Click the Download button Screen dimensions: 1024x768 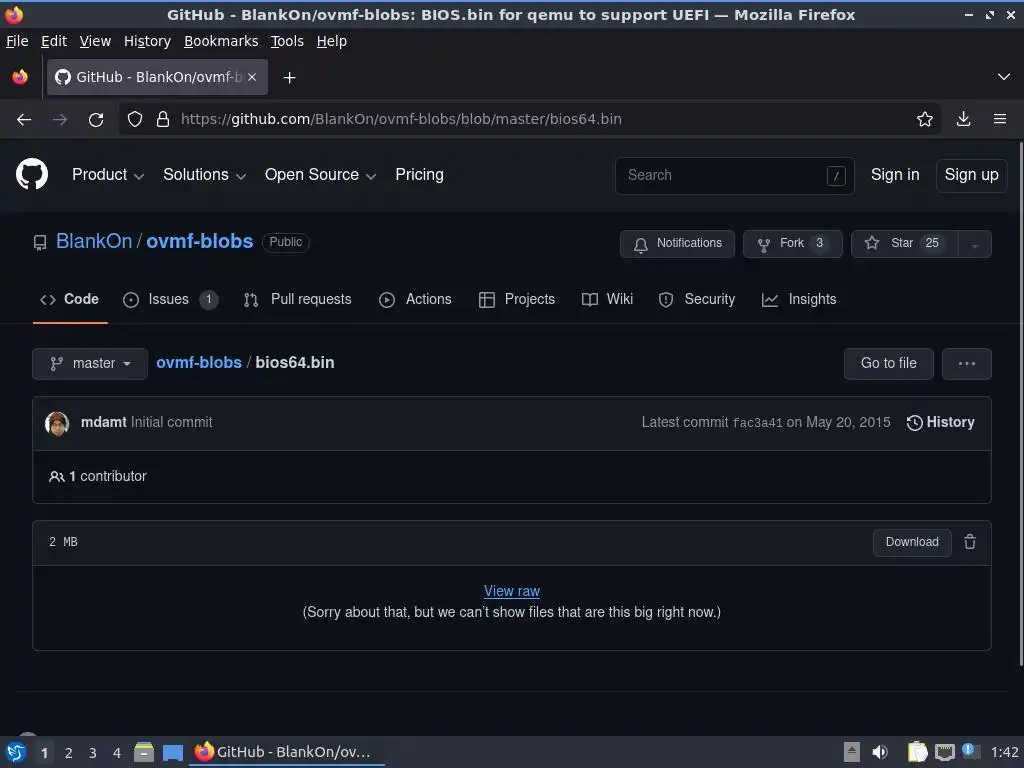point(912,542)
